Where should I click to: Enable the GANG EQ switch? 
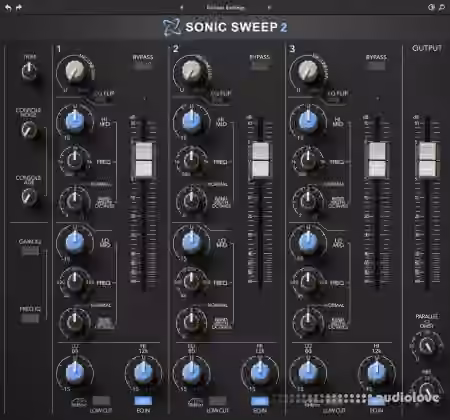point(30,251)
